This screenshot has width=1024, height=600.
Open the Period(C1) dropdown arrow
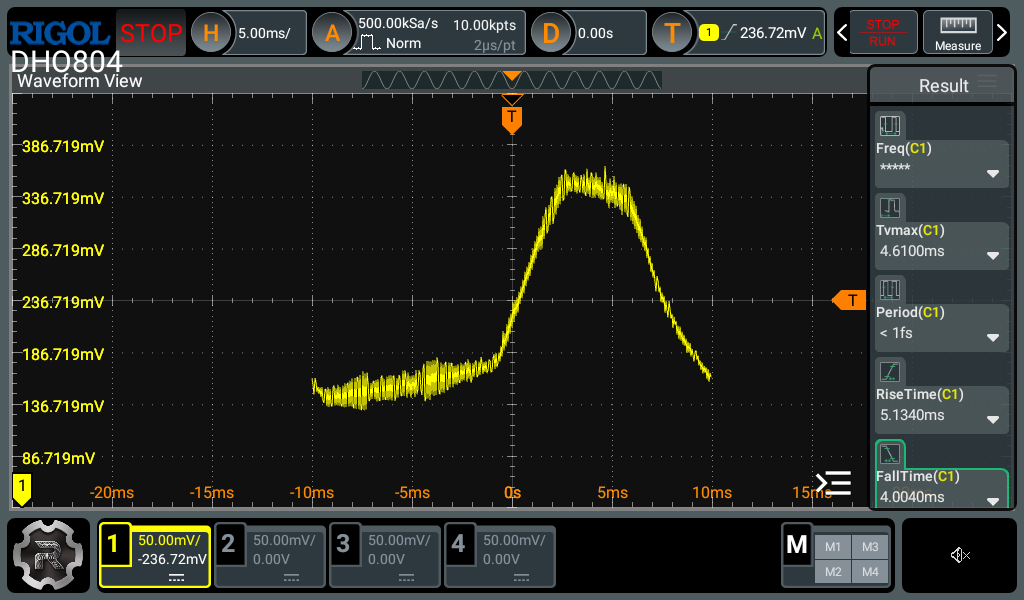993,337
